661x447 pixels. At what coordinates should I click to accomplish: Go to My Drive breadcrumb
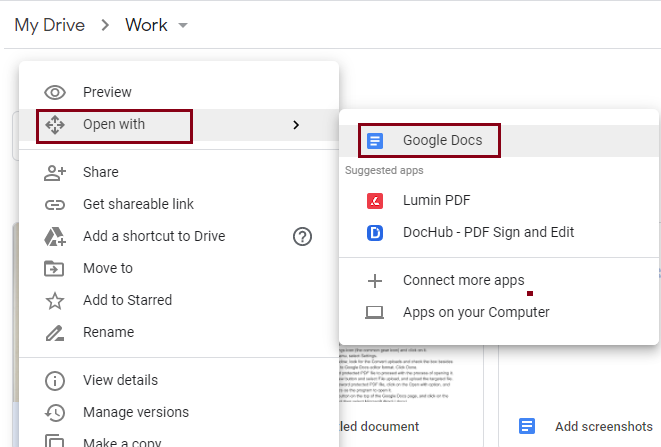pyautogui.click(x=50, y=25)
